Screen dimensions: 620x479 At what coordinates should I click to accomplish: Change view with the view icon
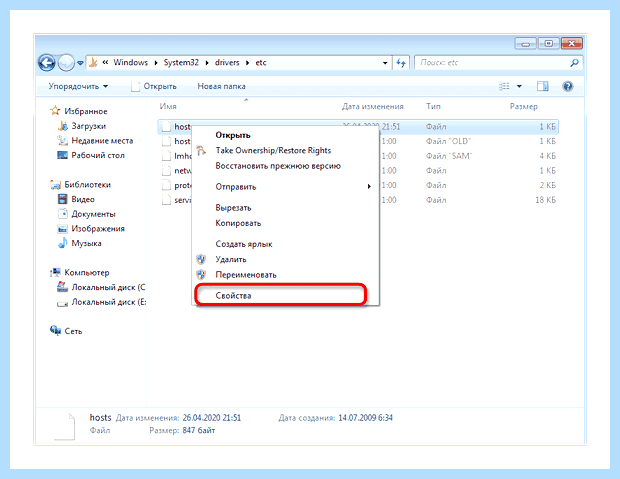[x=504, y=86]
